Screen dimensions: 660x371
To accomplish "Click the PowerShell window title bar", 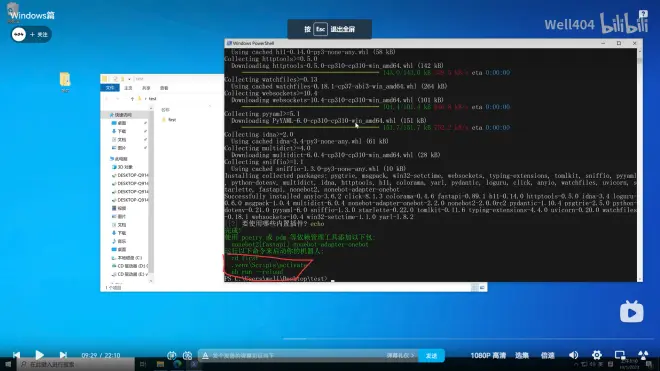I will 412,43.
